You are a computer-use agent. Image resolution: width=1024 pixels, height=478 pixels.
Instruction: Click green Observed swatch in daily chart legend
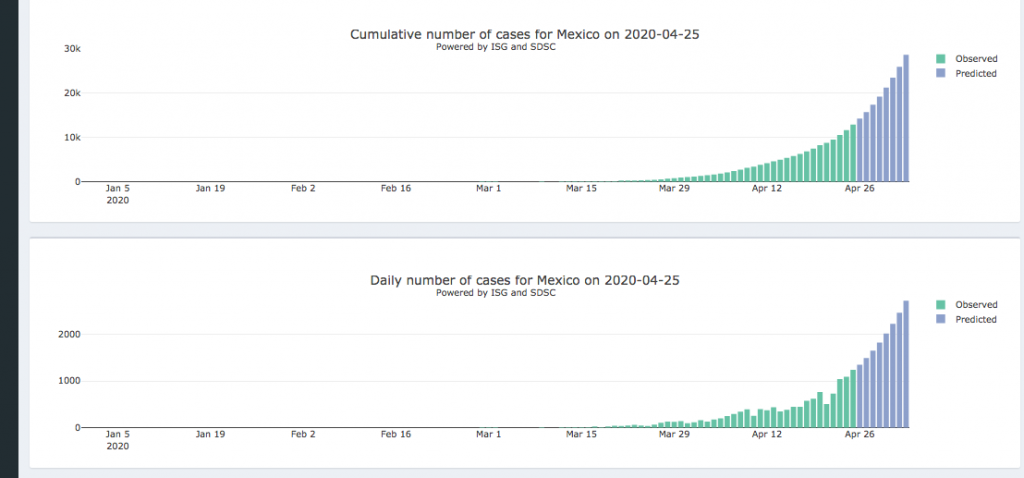[x=941, y=305]
